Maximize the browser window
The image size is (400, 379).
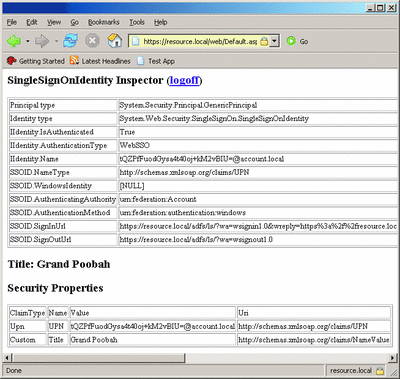tap(380, 8)
